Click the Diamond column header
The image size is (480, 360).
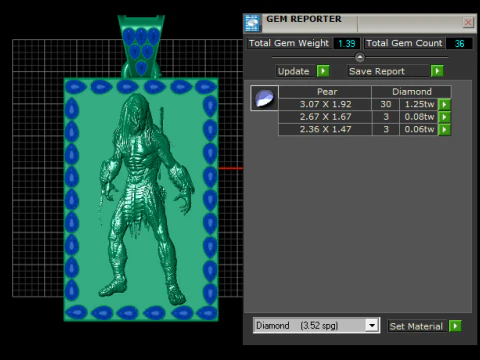(412, 92)
